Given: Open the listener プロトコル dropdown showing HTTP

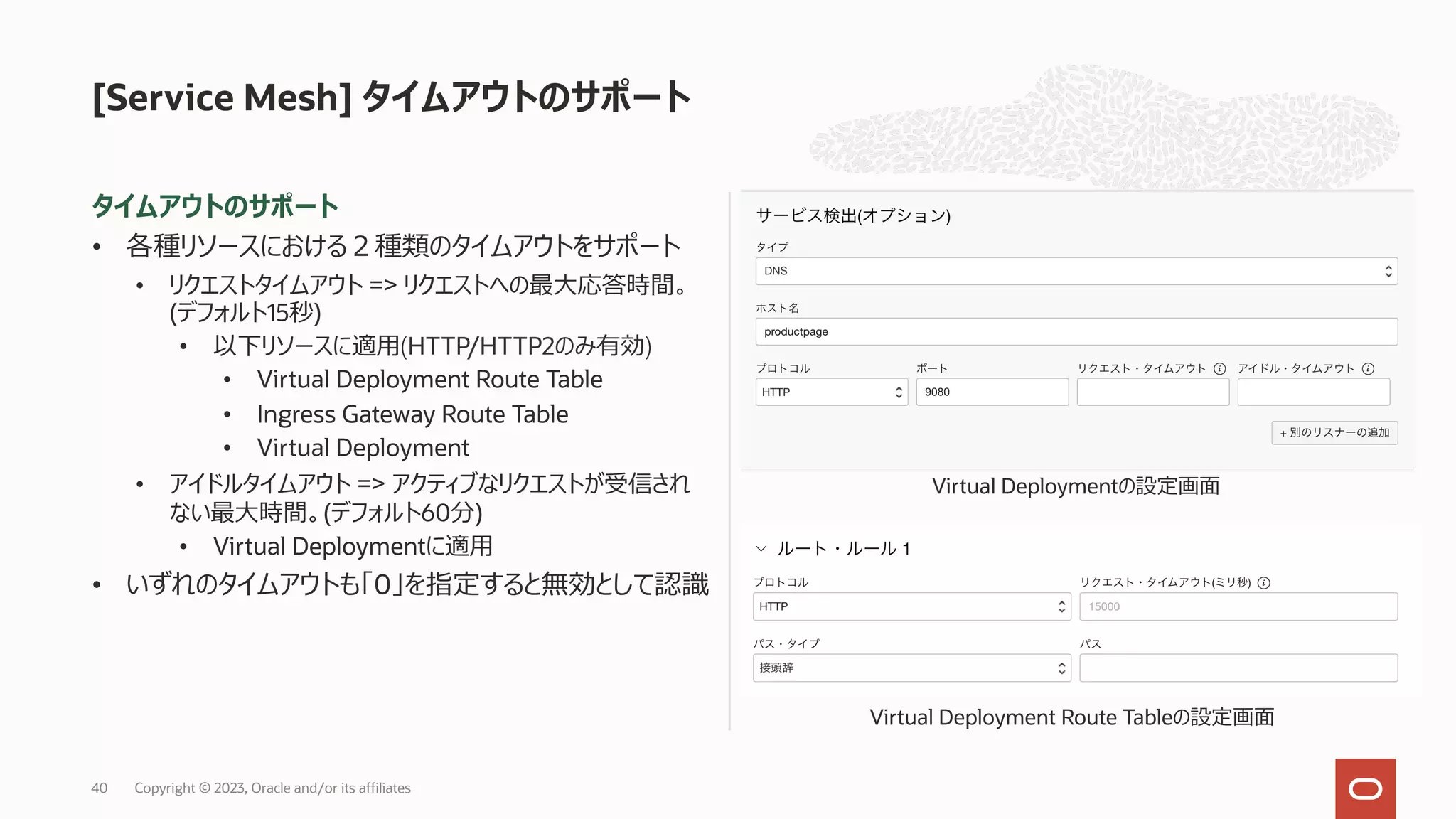Looking at the screenshot, I should point(831,392).
